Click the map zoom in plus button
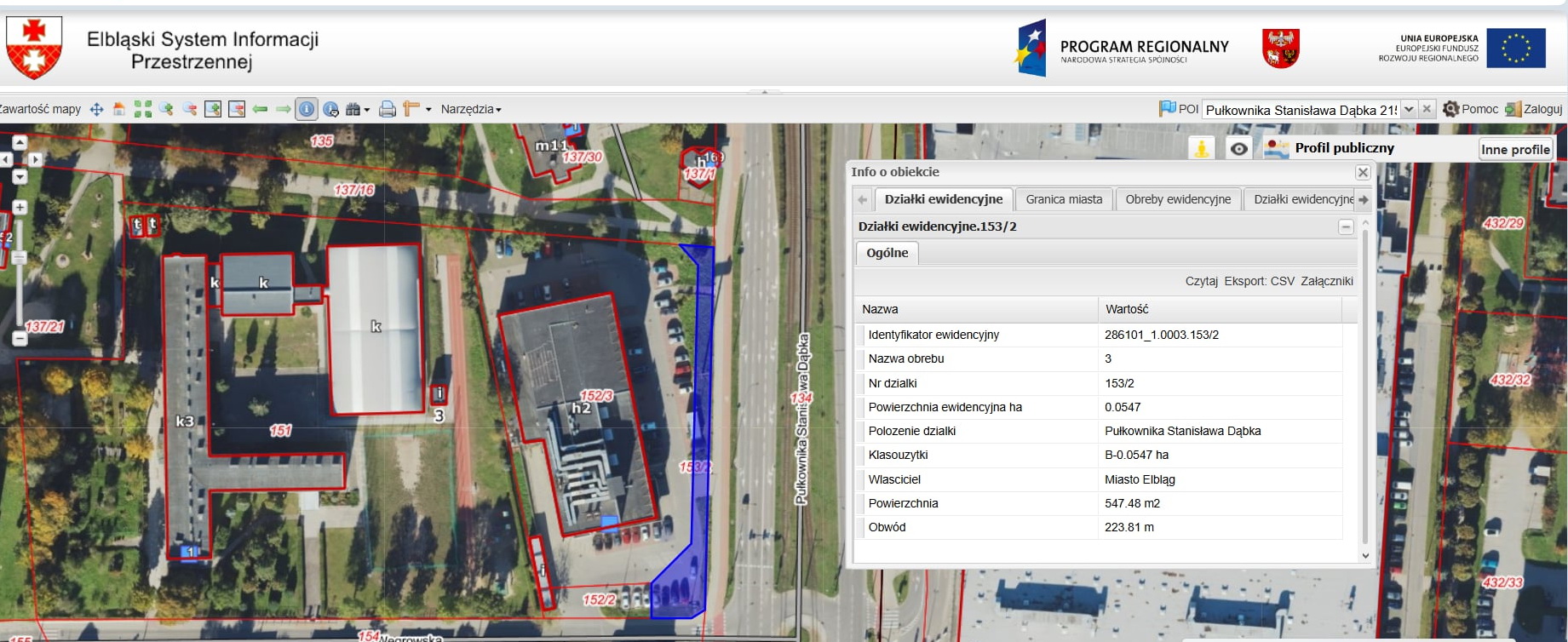Viewport: 1568px width, 642px height. point(20,207)
